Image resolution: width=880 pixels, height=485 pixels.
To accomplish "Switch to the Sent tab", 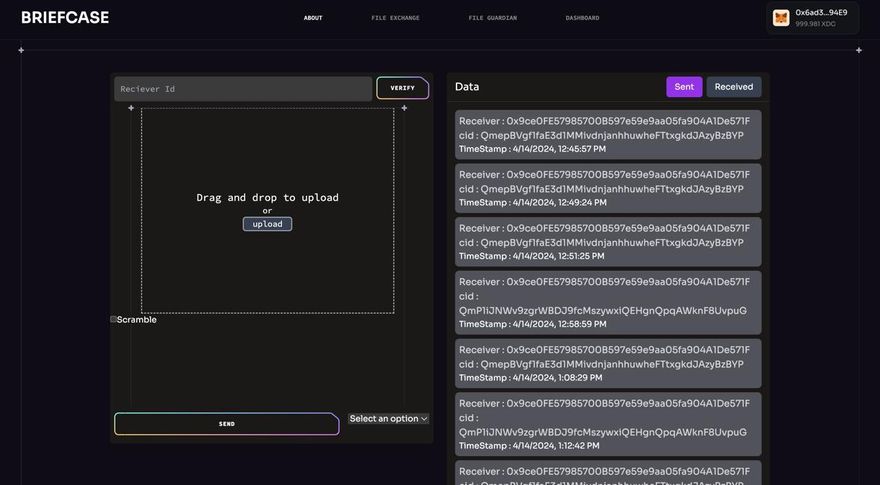I will click(684, 87).
